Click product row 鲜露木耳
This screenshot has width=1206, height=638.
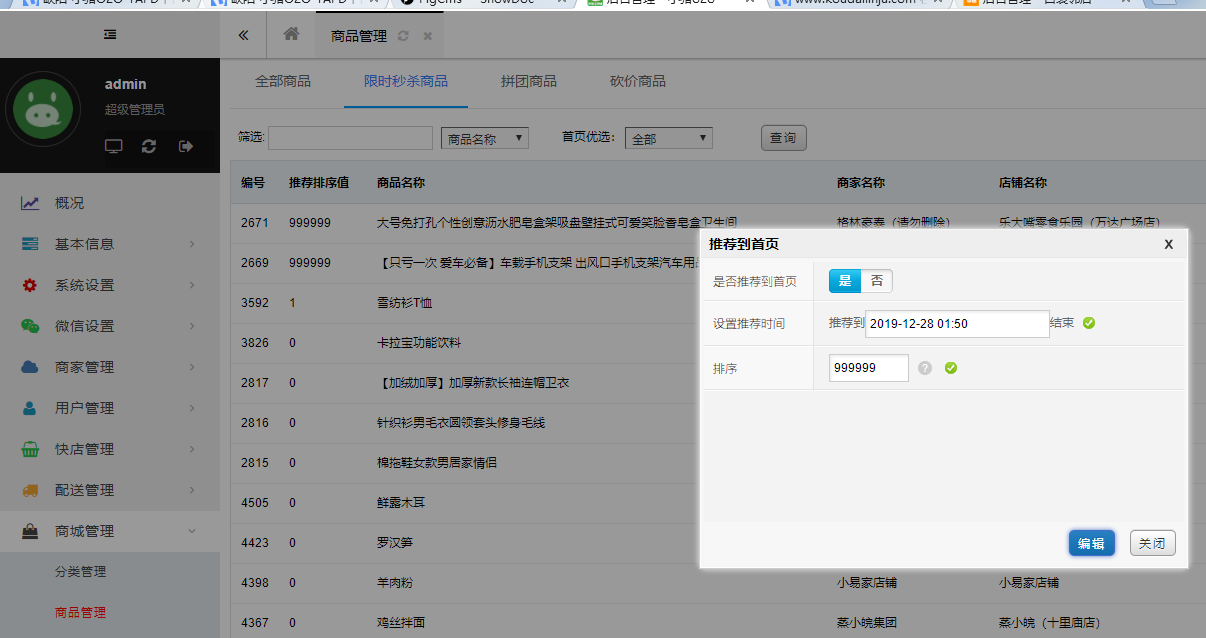point(401,503)
